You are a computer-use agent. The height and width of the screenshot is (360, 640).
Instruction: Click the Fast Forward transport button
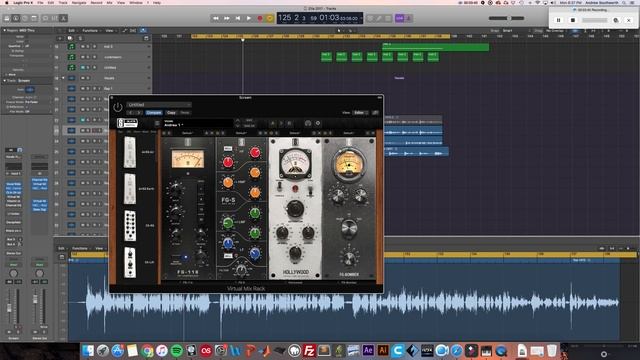click(x=227, y=18)
